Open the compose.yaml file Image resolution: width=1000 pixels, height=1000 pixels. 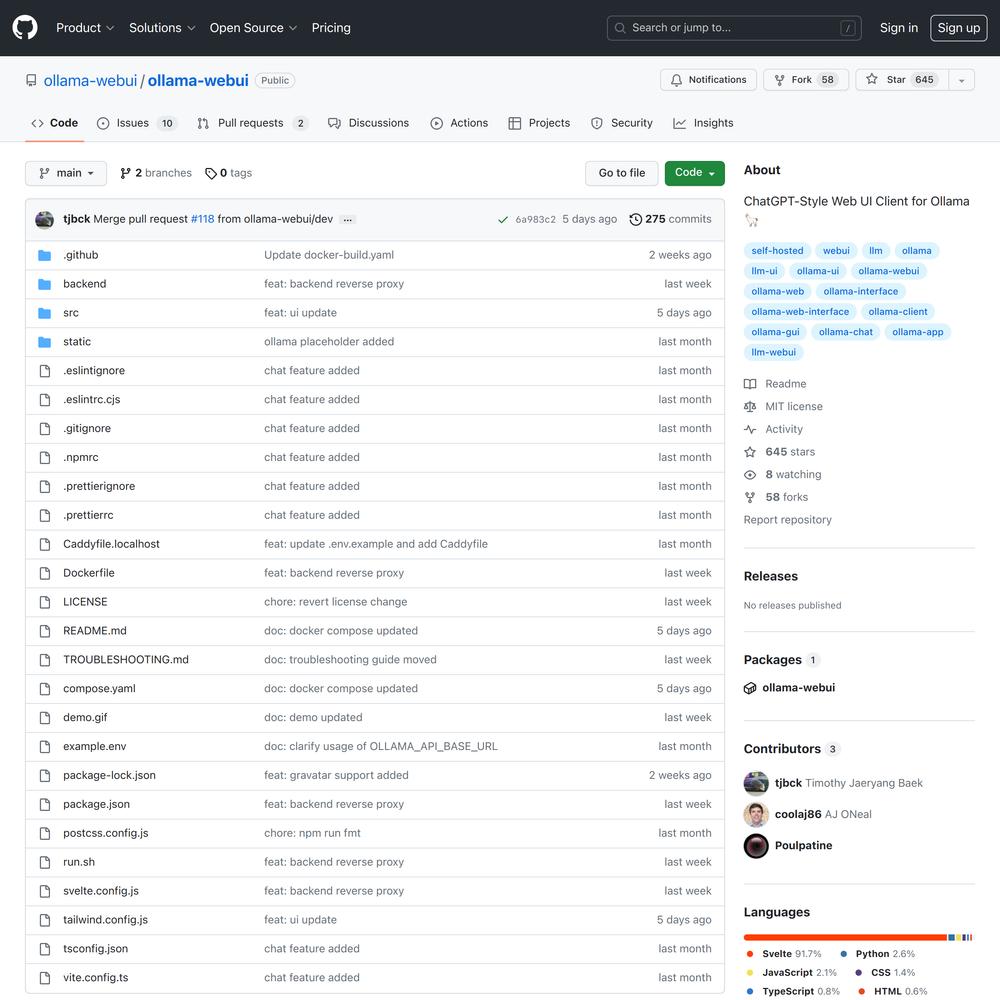pos(99,689)
